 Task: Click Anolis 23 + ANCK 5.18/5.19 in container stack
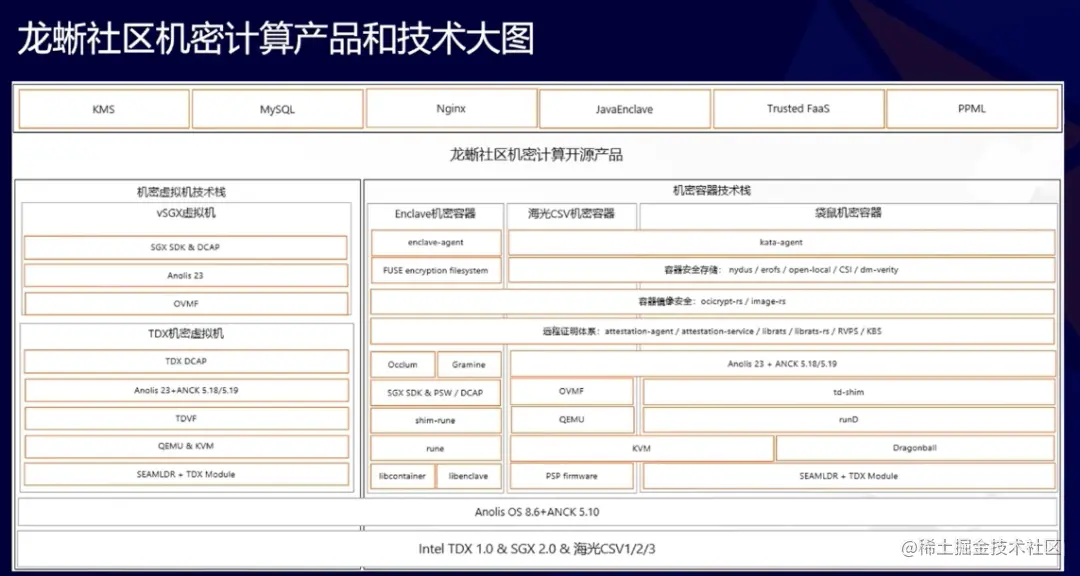[x=782, y=364]
